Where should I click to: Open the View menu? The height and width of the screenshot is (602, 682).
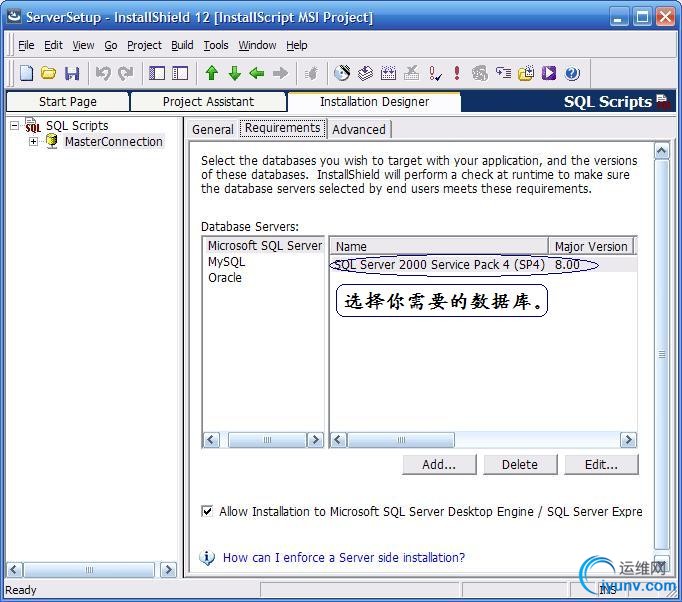pos(83,45)
